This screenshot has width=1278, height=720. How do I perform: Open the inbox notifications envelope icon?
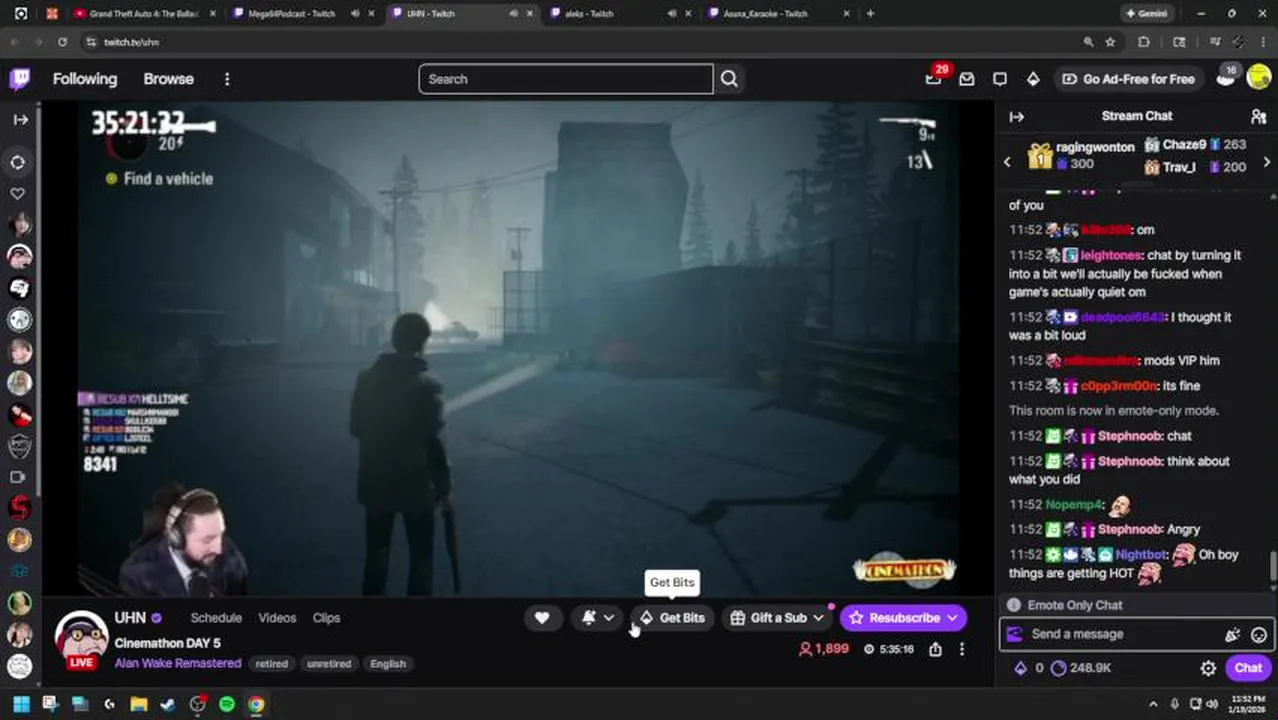(x=966, y=79)
